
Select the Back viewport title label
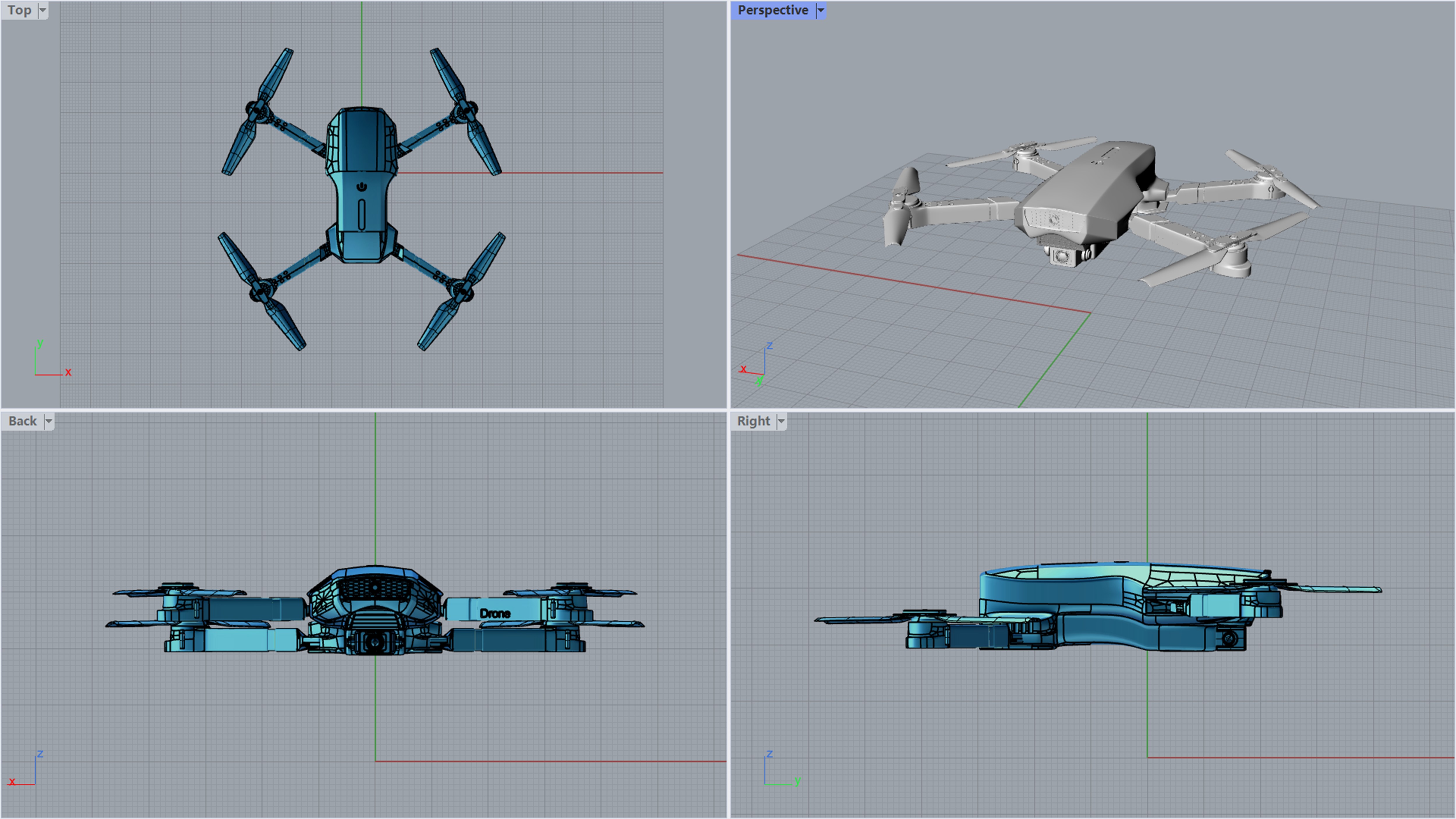click(x=23, y=421)
